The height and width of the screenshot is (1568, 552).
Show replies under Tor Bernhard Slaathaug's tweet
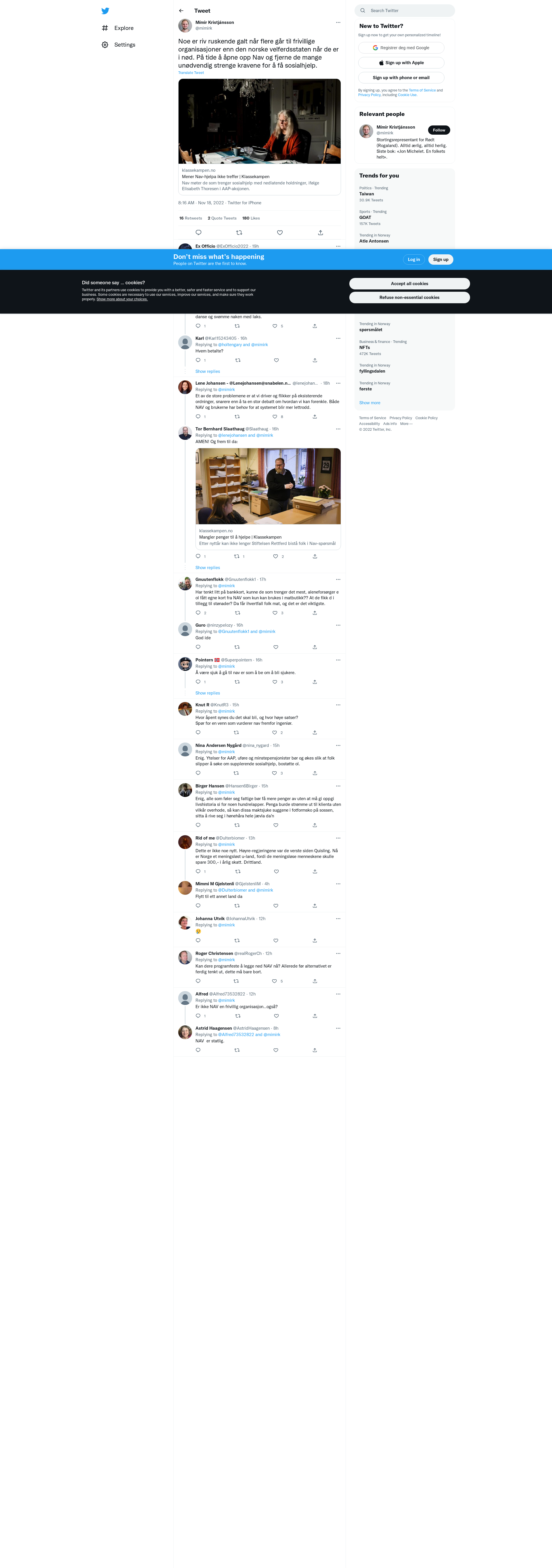207,568
